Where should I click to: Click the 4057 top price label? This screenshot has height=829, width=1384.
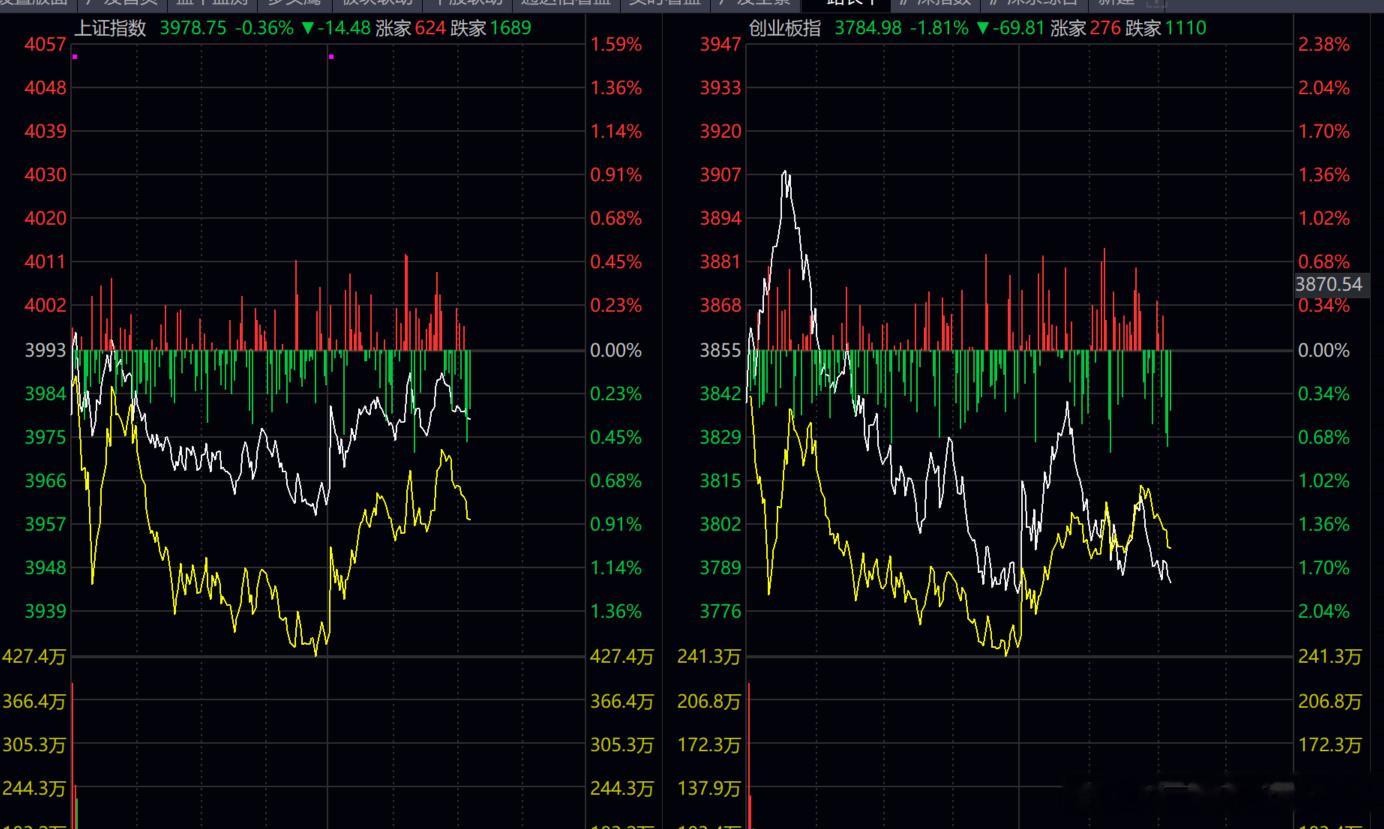(45, 44)
